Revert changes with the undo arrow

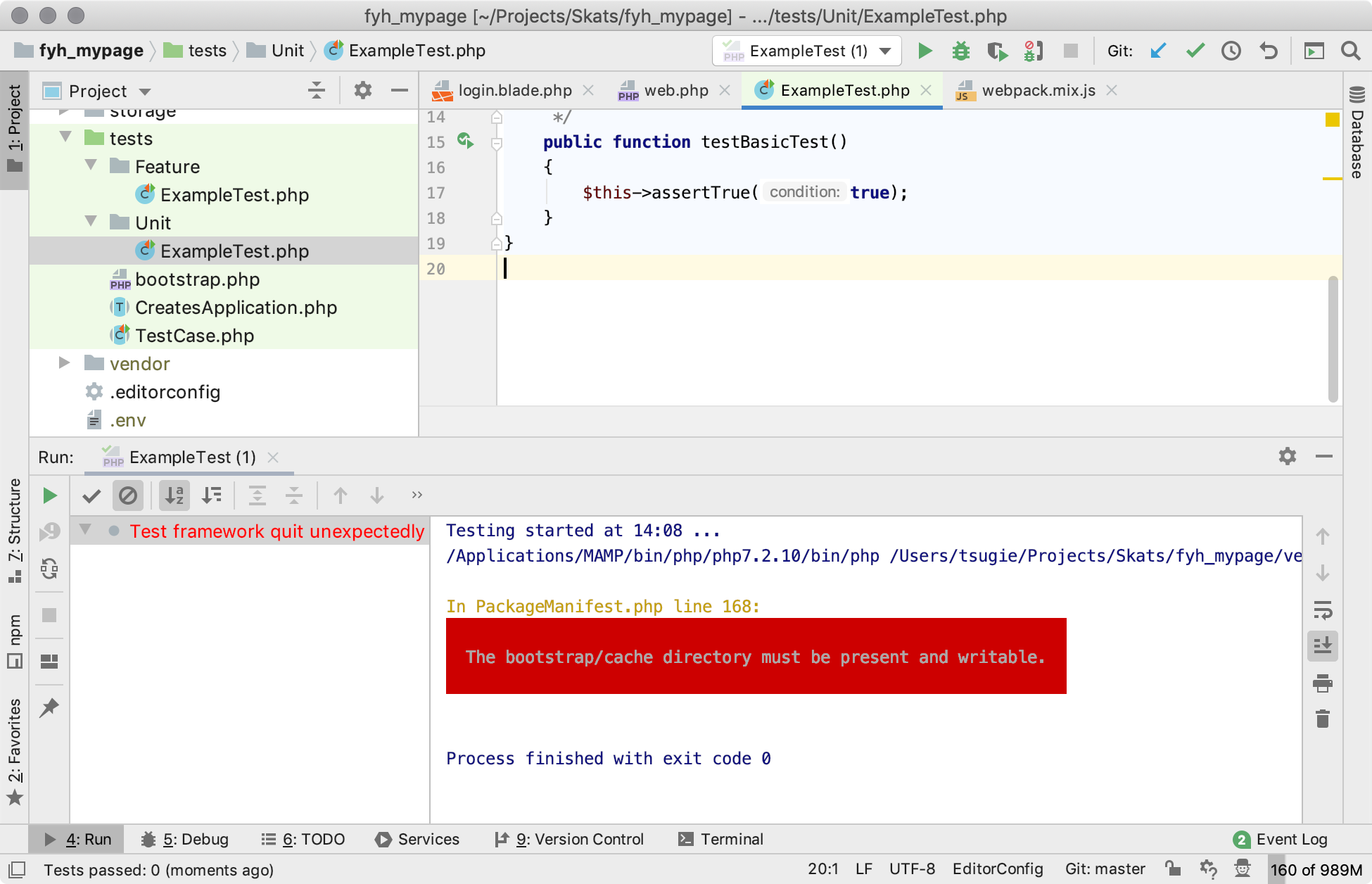pos(1268,51)
